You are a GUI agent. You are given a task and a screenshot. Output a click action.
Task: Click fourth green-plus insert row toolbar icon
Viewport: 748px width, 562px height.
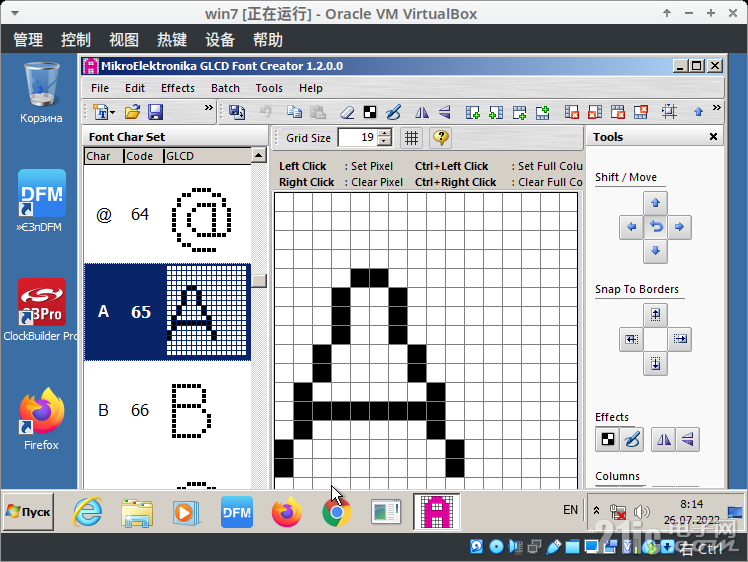pyautogui.click(x=543, y=113)
